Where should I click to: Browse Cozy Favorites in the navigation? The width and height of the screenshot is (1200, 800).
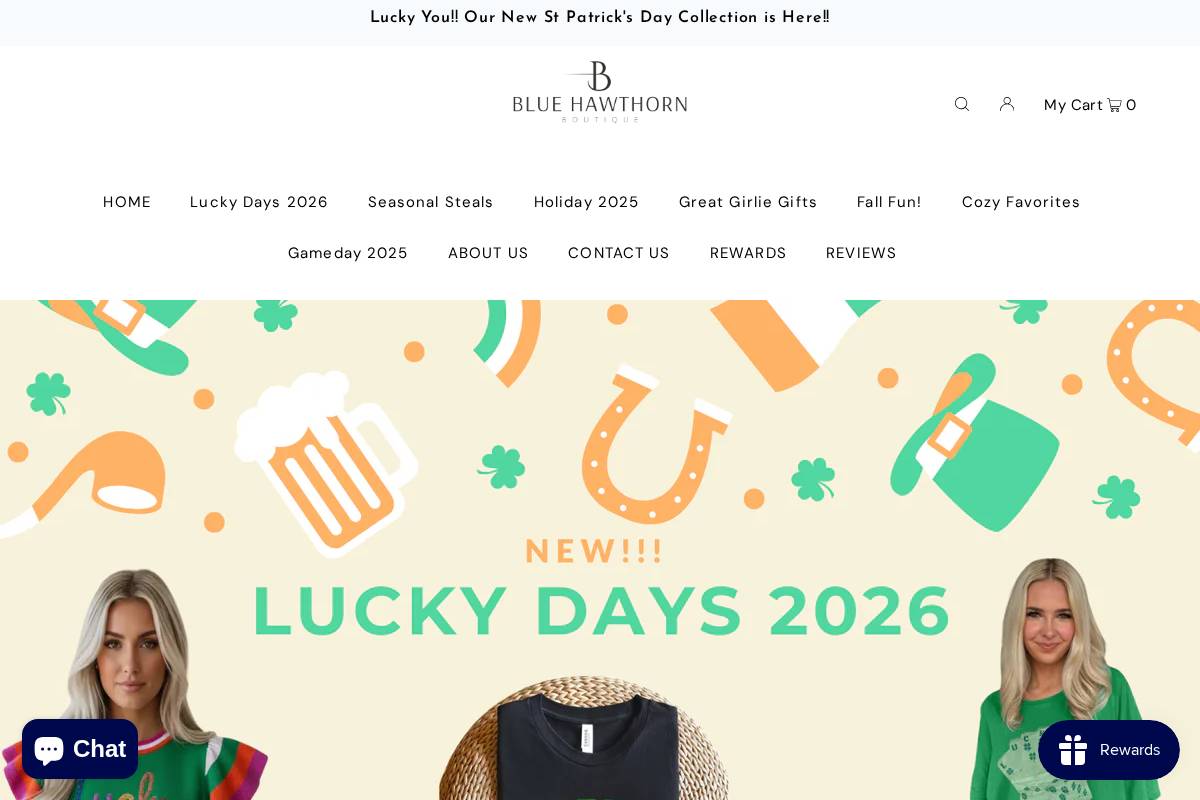(x=1021, y=202)
